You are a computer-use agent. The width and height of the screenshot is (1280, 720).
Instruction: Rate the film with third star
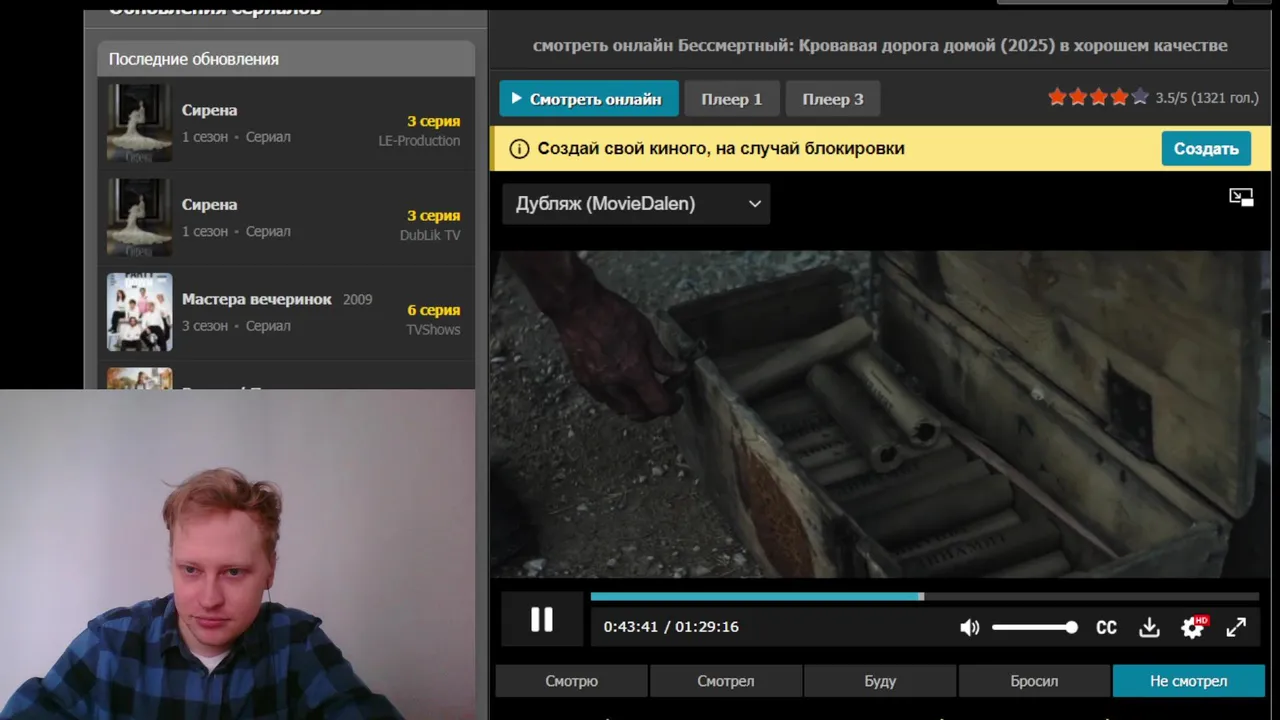click(1099, 97)
